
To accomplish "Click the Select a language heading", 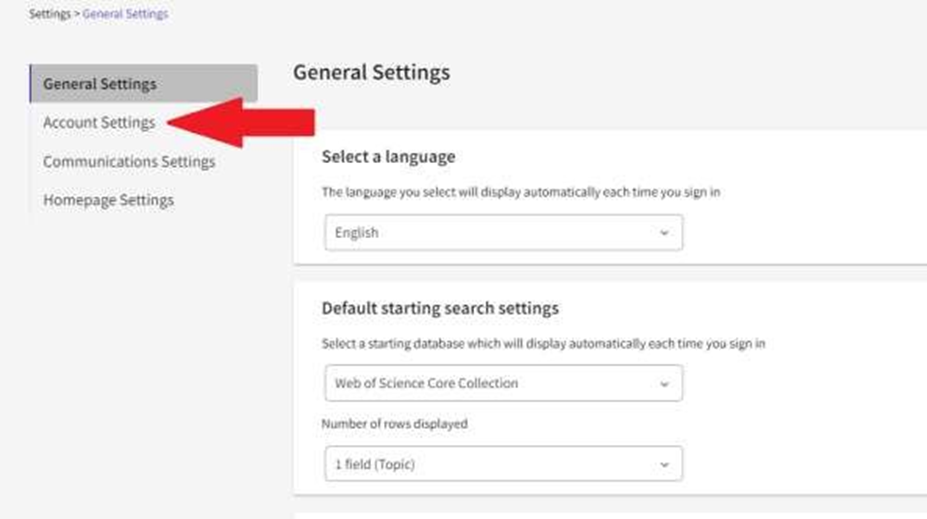I will (388, 157).
